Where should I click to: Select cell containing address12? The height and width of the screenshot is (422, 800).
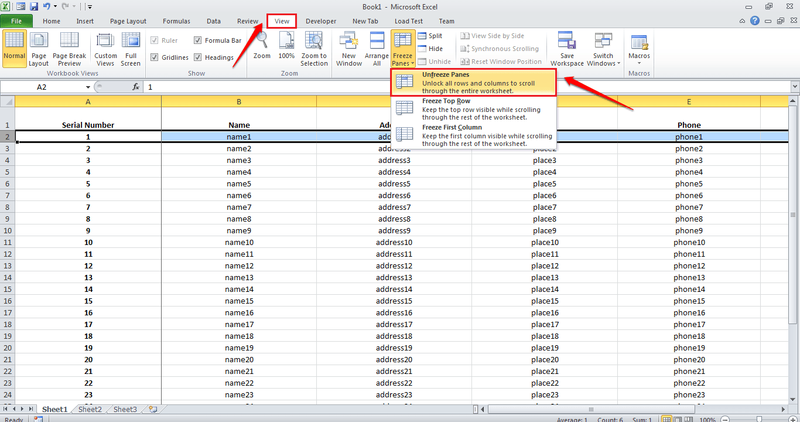[x=394, y=266]
